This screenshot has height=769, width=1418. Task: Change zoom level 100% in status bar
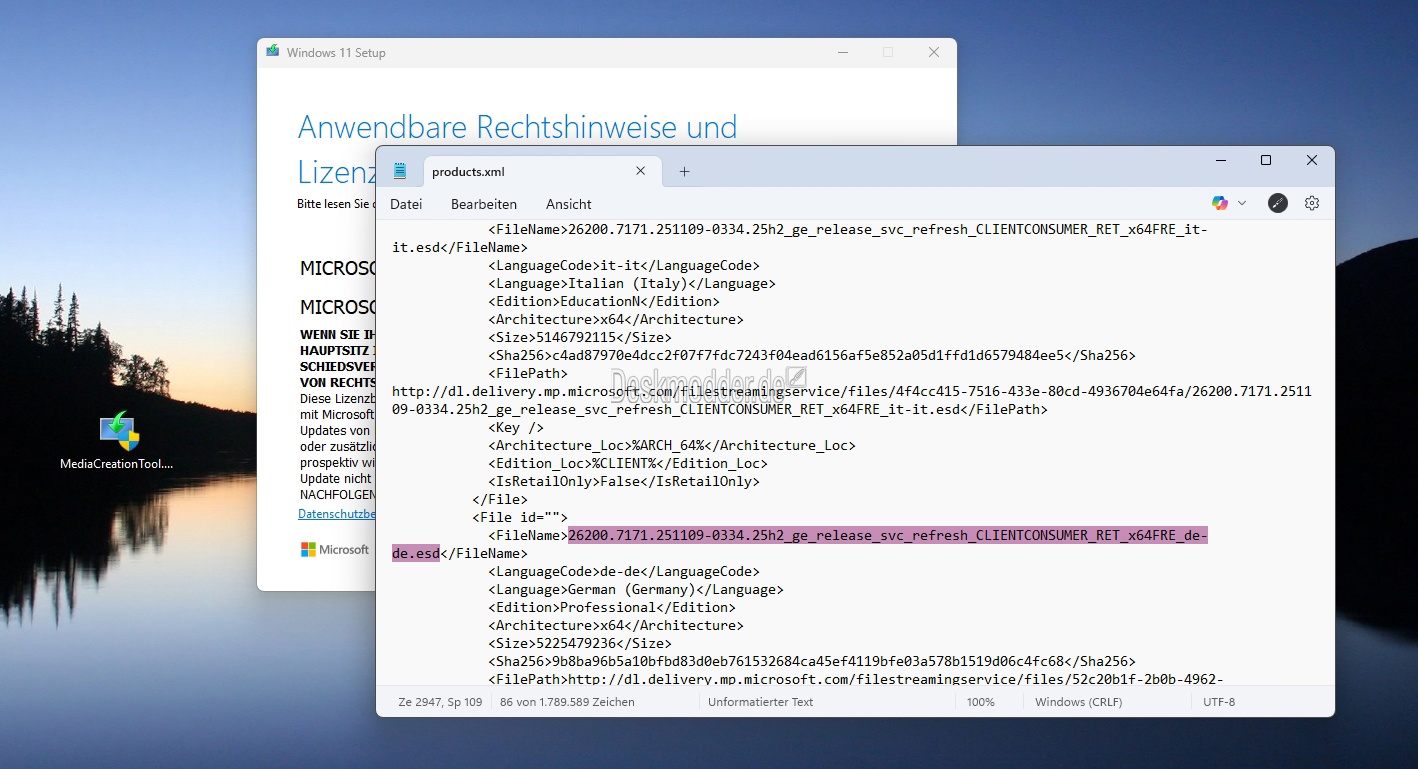click(980, 702)
